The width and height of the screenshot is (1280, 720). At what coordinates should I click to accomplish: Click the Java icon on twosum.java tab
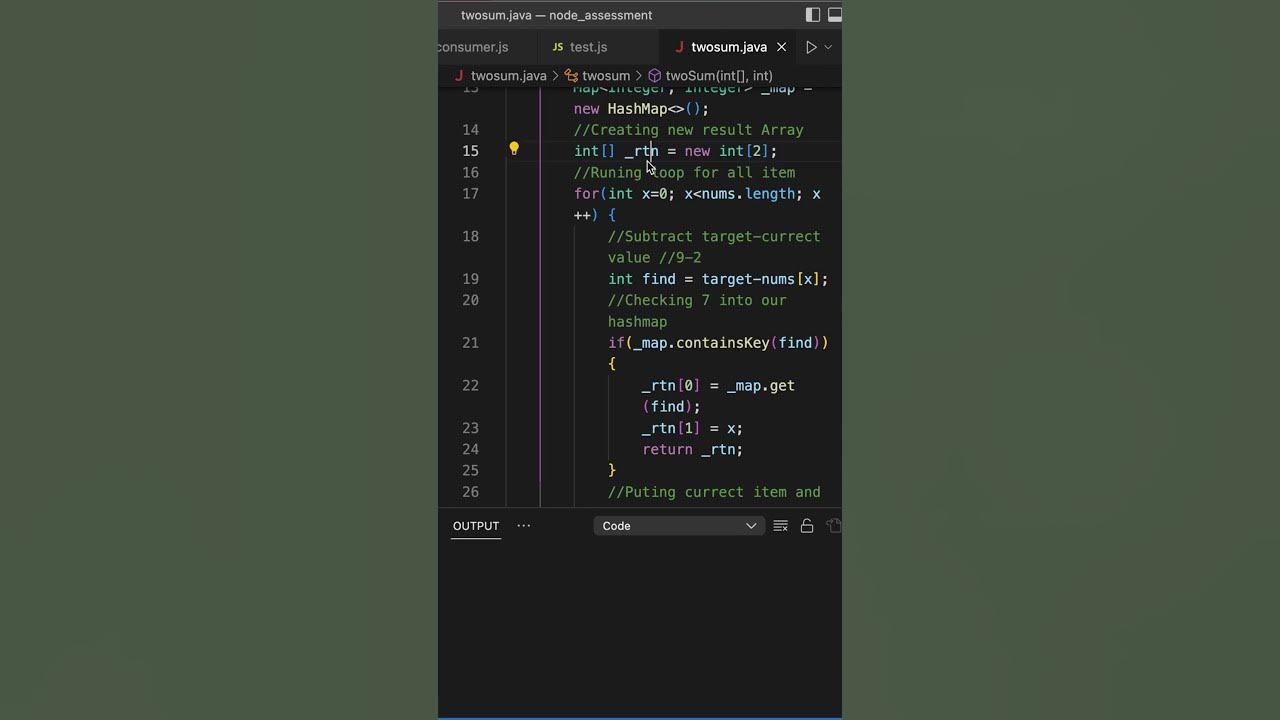(x=680, y=47)
